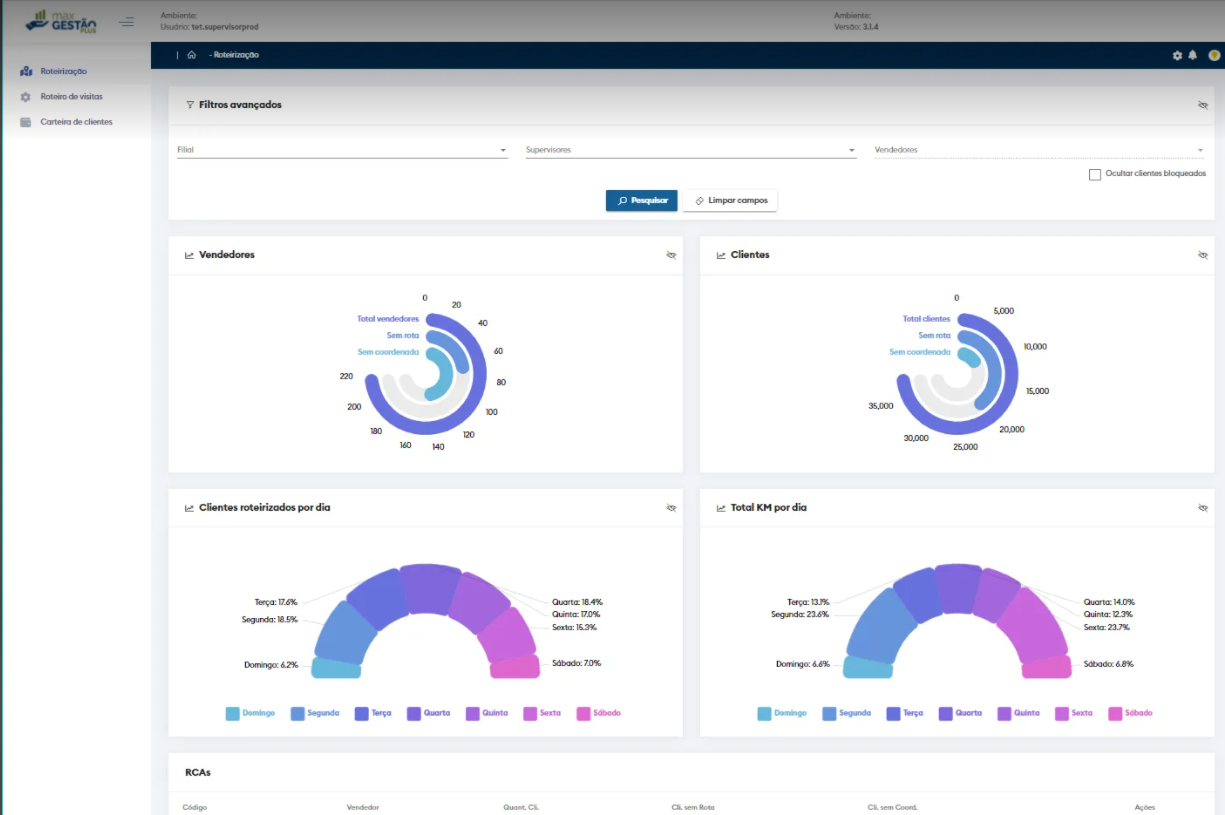Open settings gear icon in top bar
Image resolution: width=1225 pixels, height=815 pixels.
pyautogui.click(x=1177, y=55)
